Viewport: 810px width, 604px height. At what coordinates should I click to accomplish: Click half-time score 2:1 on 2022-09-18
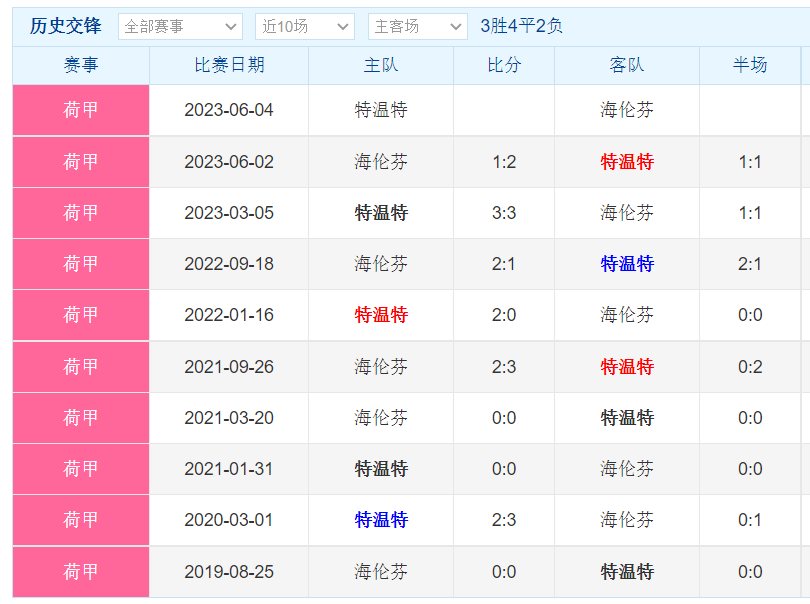point(750,264)
